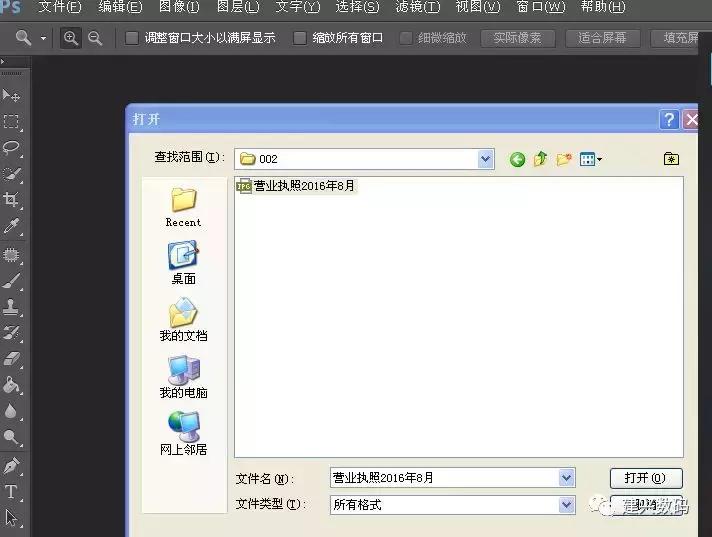Open the Zoom tool preset picker arrow
Screen dimensions: 712x537
tap(43, 38)
